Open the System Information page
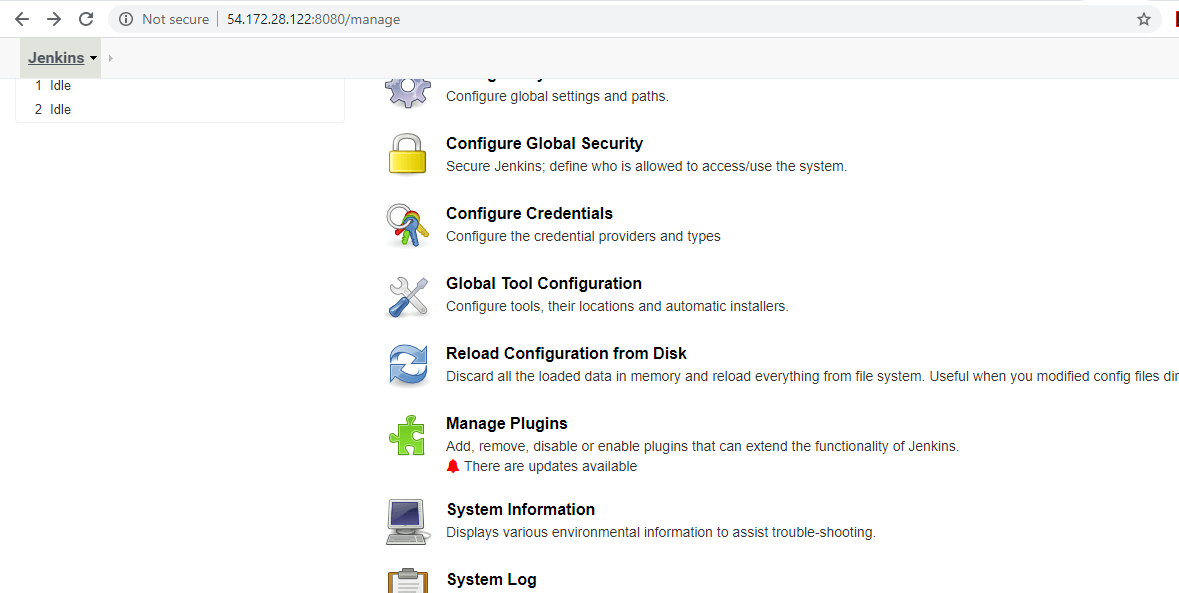 coord(520,509)
